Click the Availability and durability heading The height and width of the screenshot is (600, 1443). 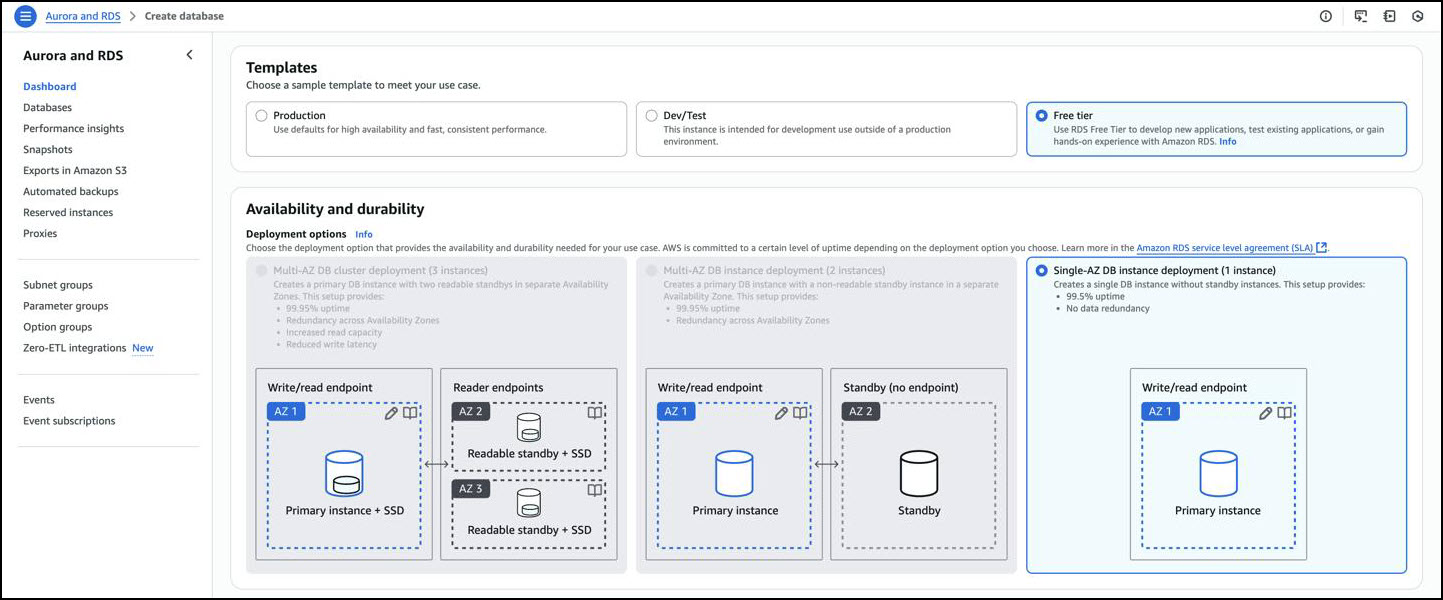point(335,209)
